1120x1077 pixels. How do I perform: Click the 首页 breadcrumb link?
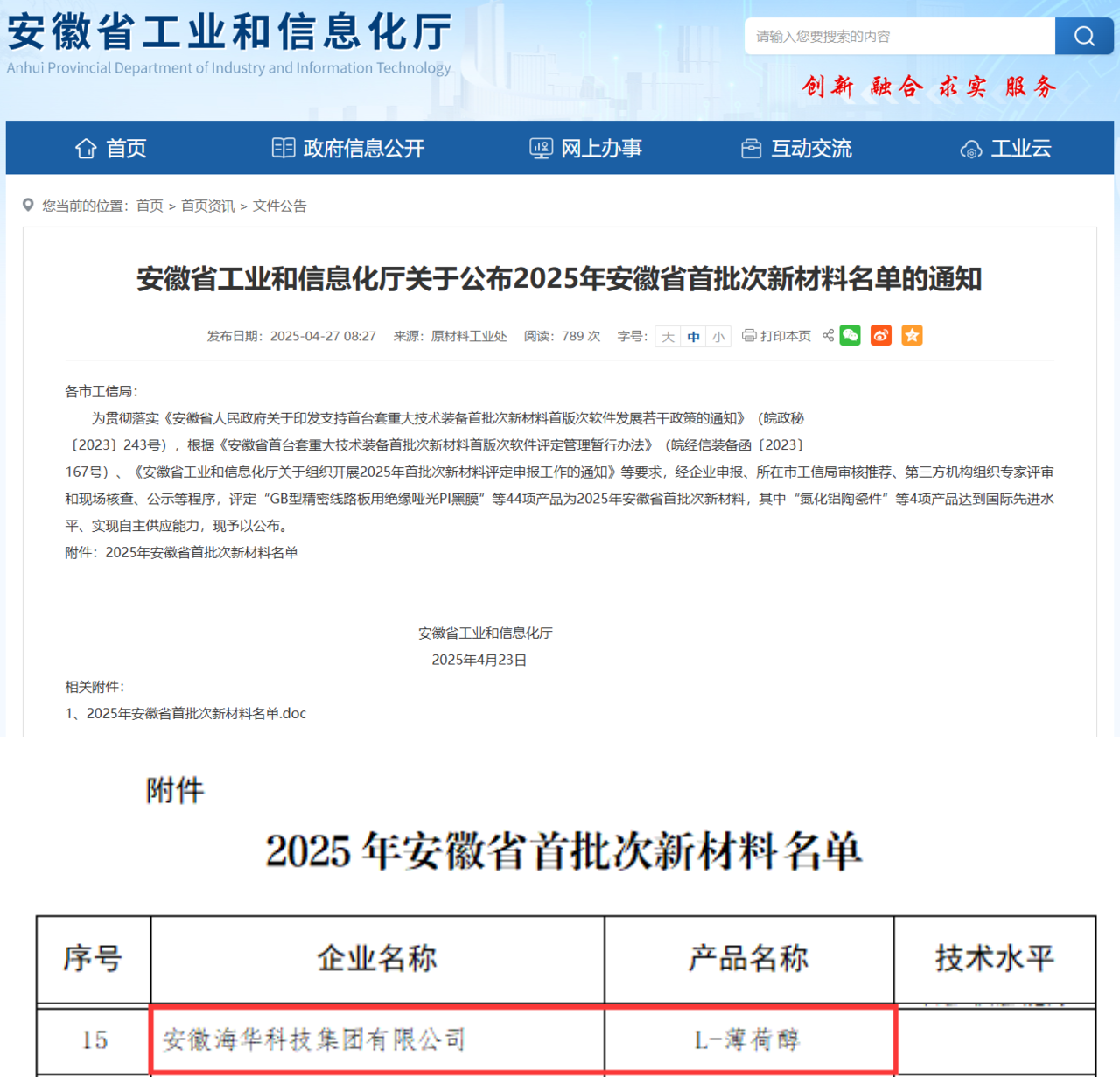click(x=150, y=206)
